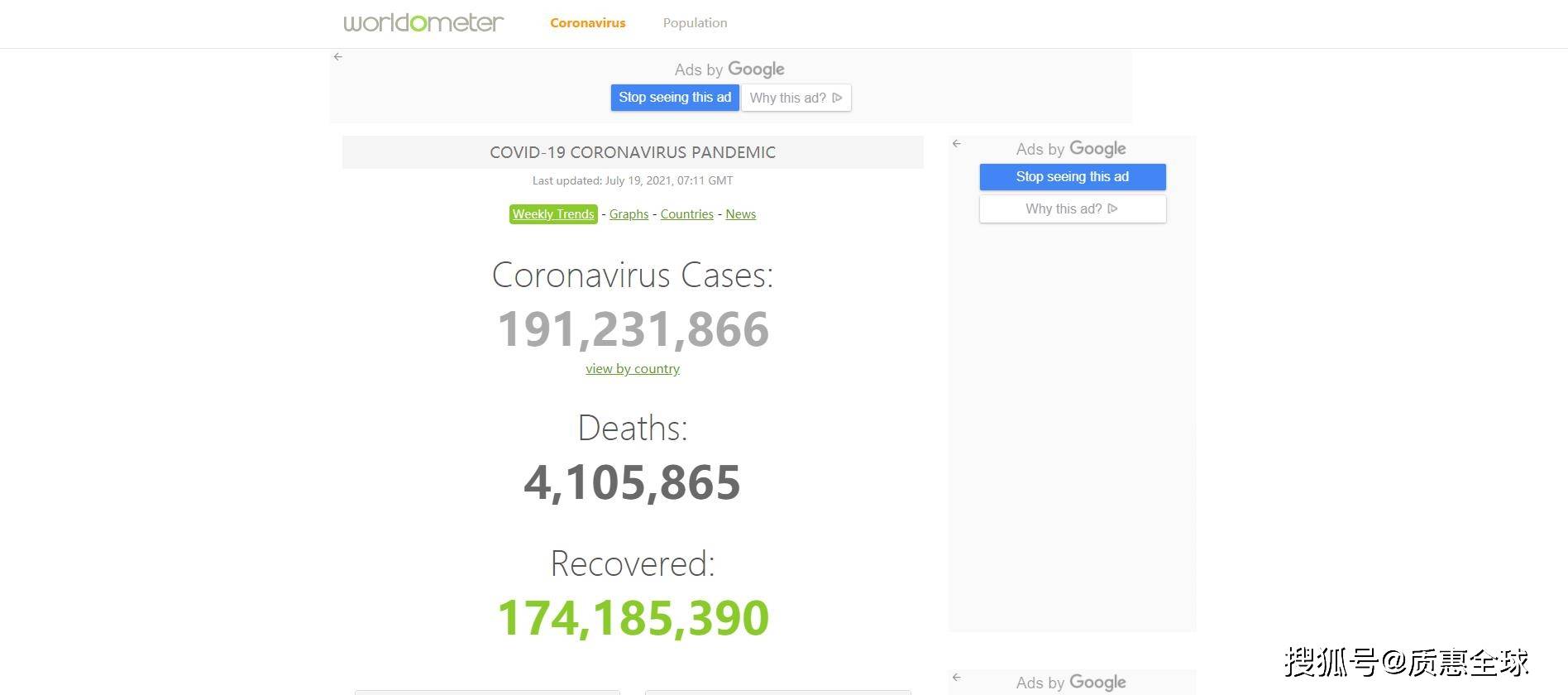Click the green Recovered count 174,185,390
This screenshot has height=695, width=1568.
633,618
